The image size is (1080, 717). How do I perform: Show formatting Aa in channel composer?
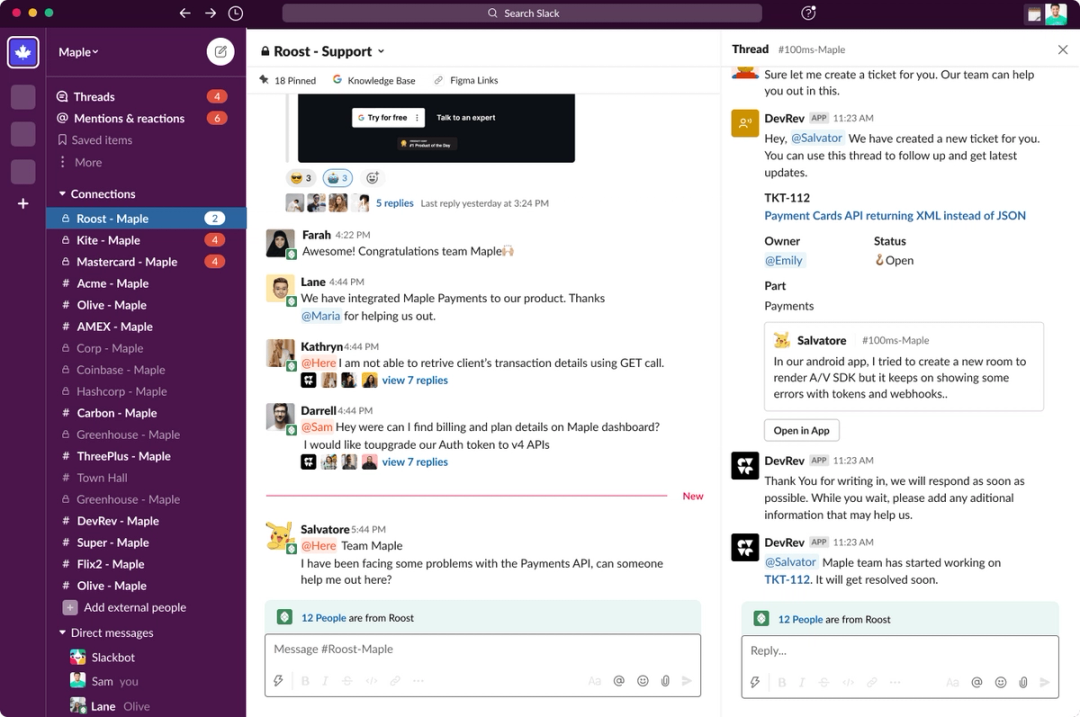click(x=594, y=680)
